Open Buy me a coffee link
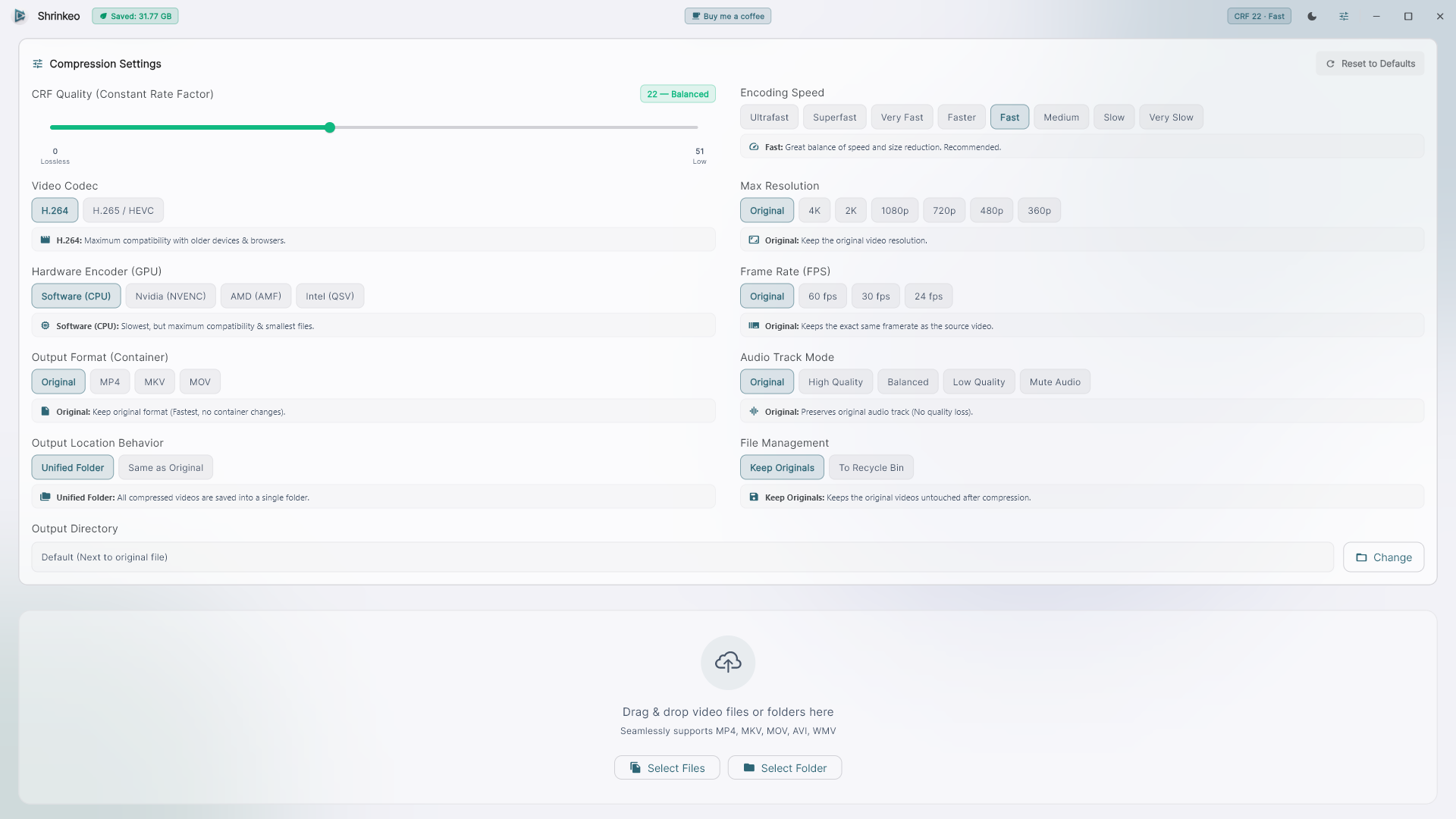 tap(728, 16)
